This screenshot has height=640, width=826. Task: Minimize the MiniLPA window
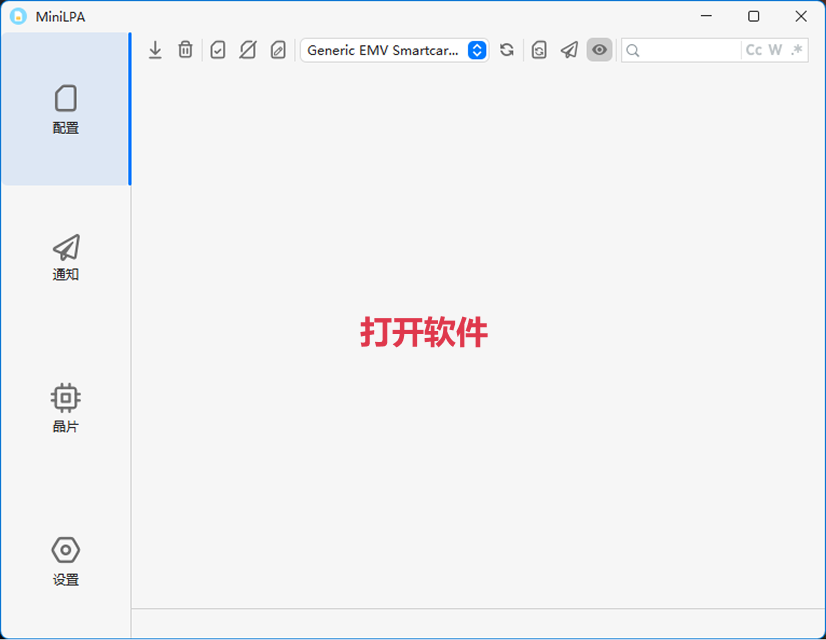tap(706, 16)
